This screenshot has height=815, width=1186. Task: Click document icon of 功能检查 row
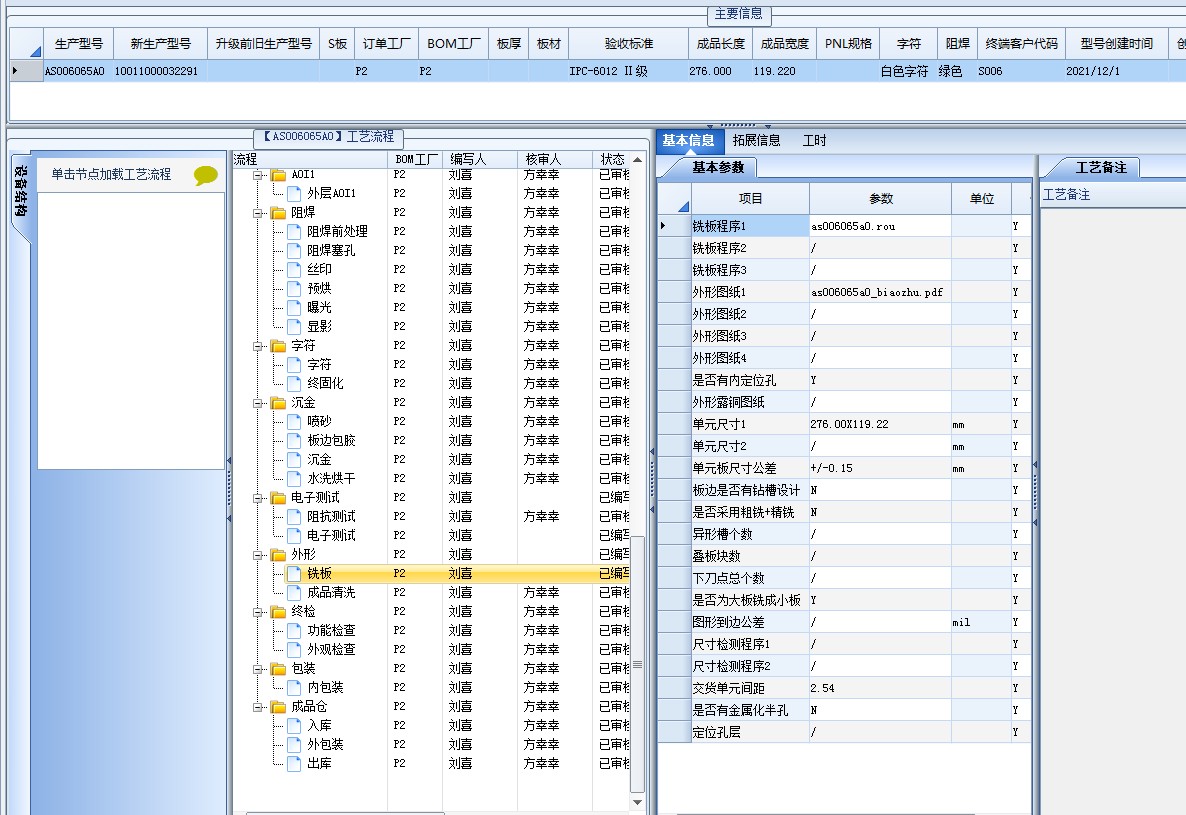click(295, 631)
